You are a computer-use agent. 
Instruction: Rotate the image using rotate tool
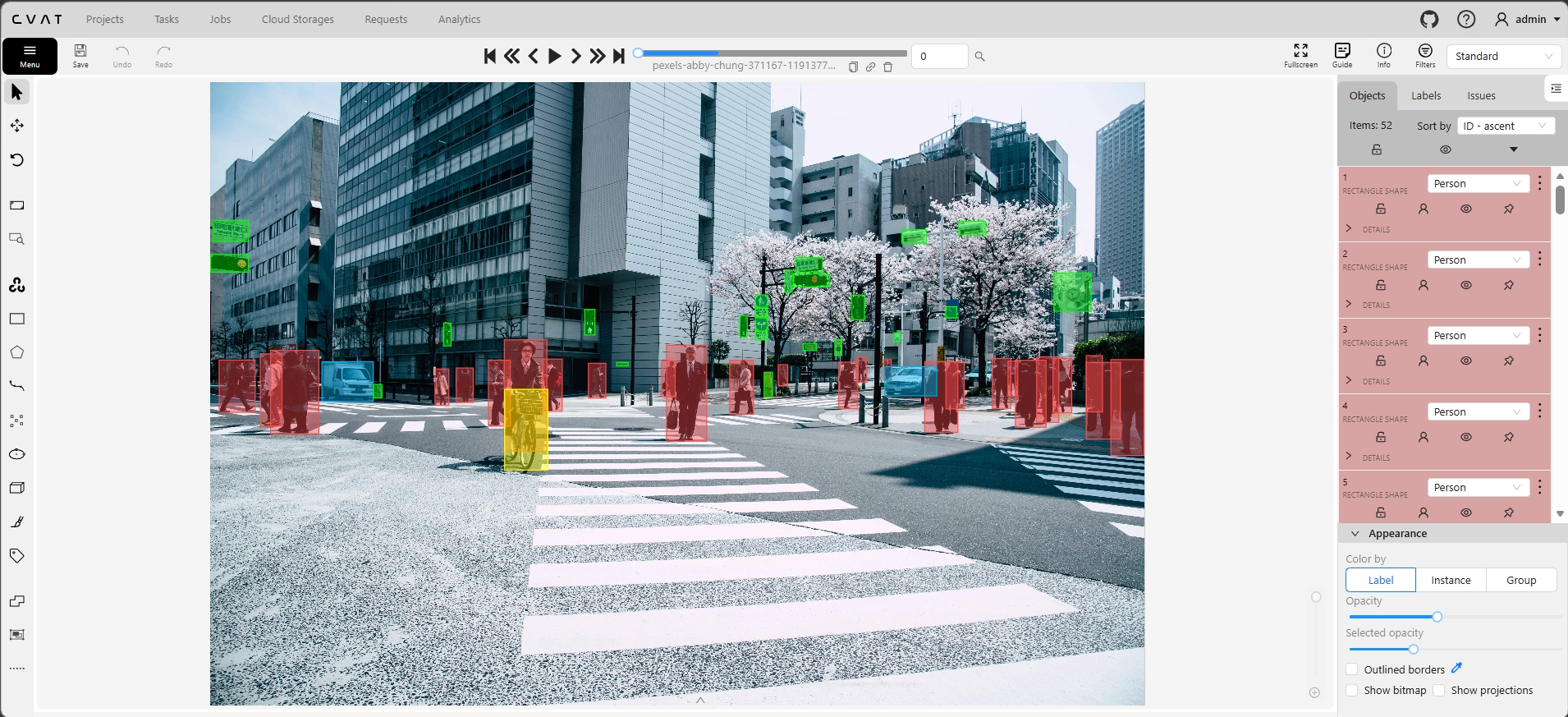pos(17,159)
